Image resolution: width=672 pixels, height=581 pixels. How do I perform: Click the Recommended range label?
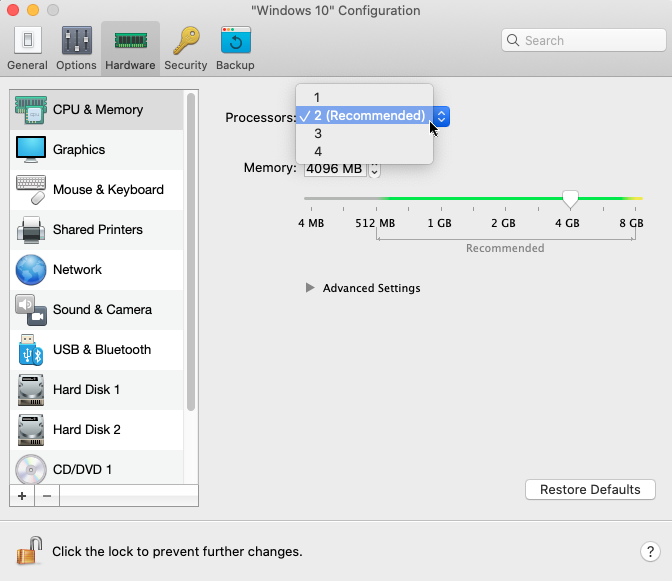click(x=505, y=248)
